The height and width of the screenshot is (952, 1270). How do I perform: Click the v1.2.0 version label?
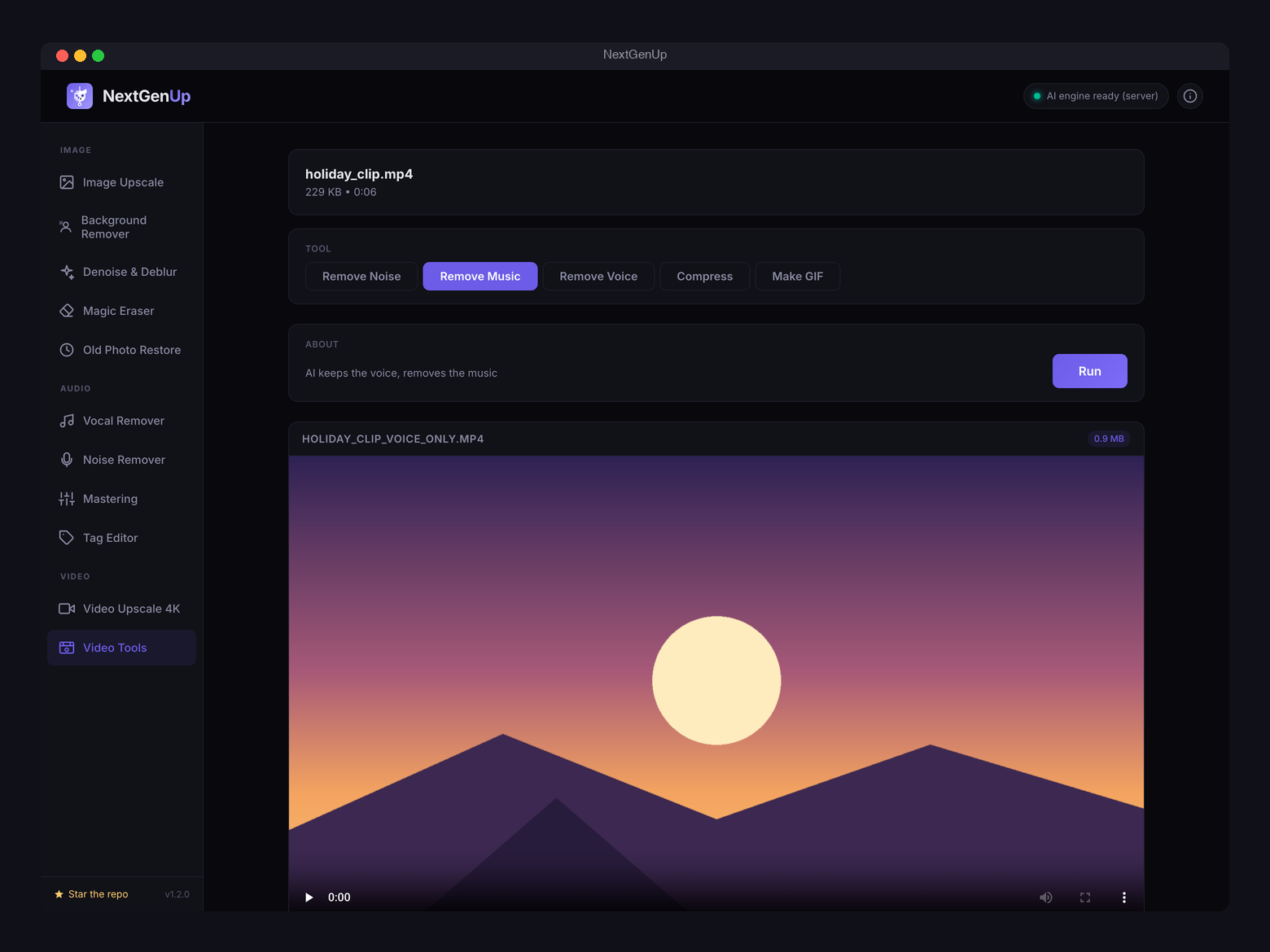177,894
